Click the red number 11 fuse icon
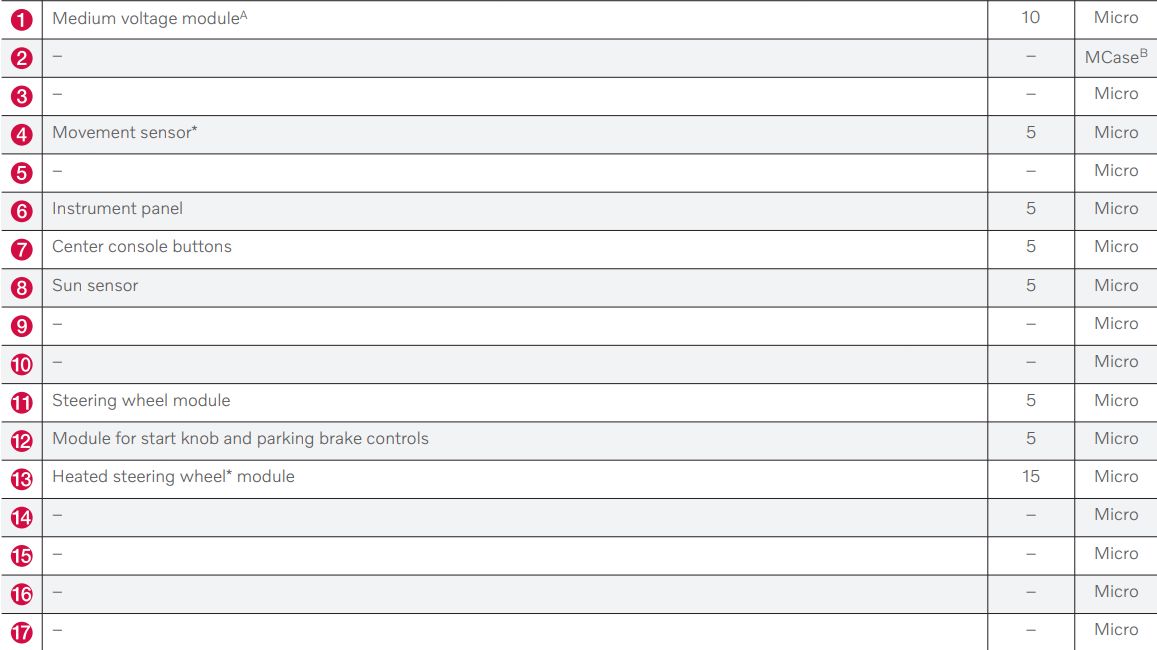Screen dimensions: 1157x650 (x=21, y=403)
